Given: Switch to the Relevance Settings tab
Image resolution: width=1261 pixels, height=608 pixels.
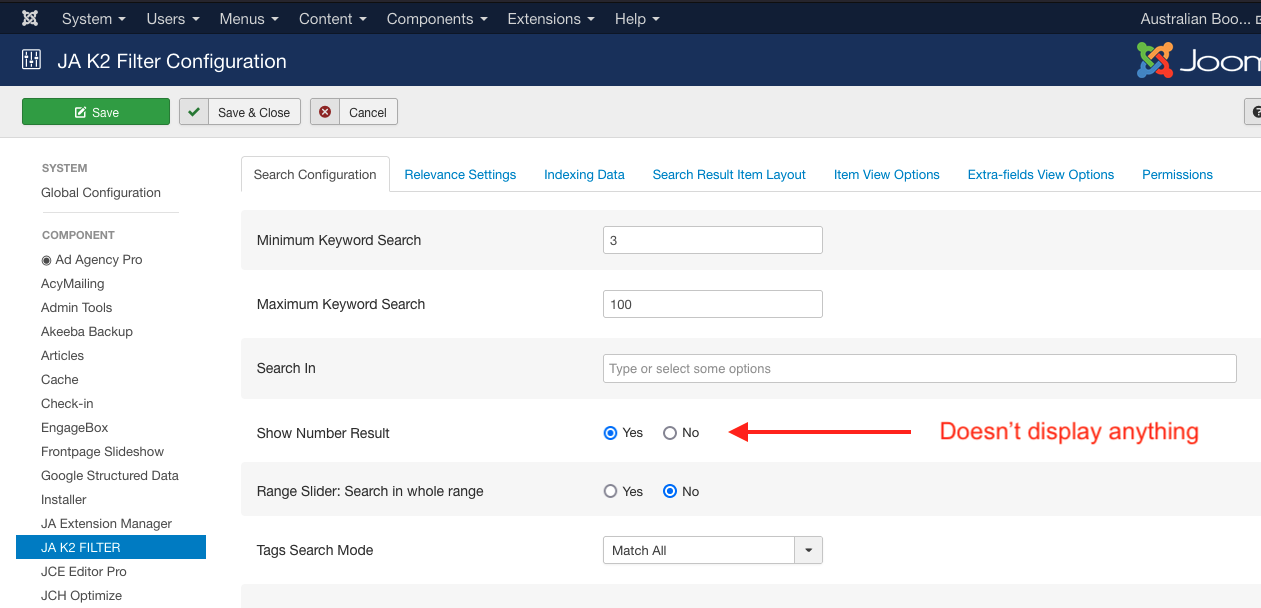Looking at the screenshot, I should (460, 174).
